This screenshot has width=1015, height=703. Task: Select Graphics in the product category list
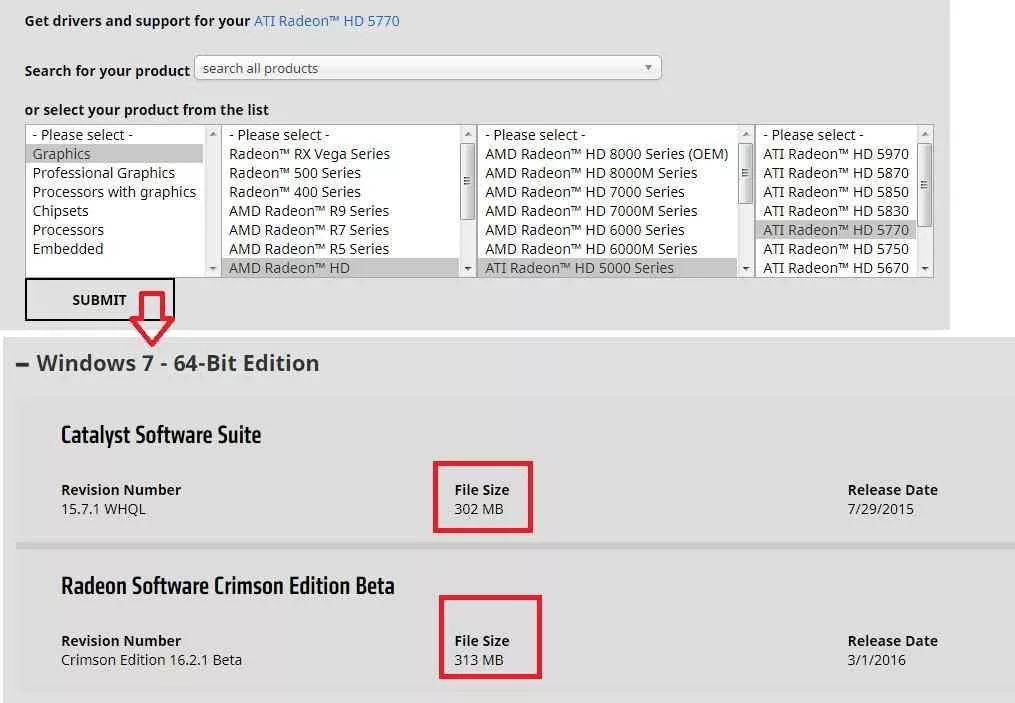[x=114, y=153]
